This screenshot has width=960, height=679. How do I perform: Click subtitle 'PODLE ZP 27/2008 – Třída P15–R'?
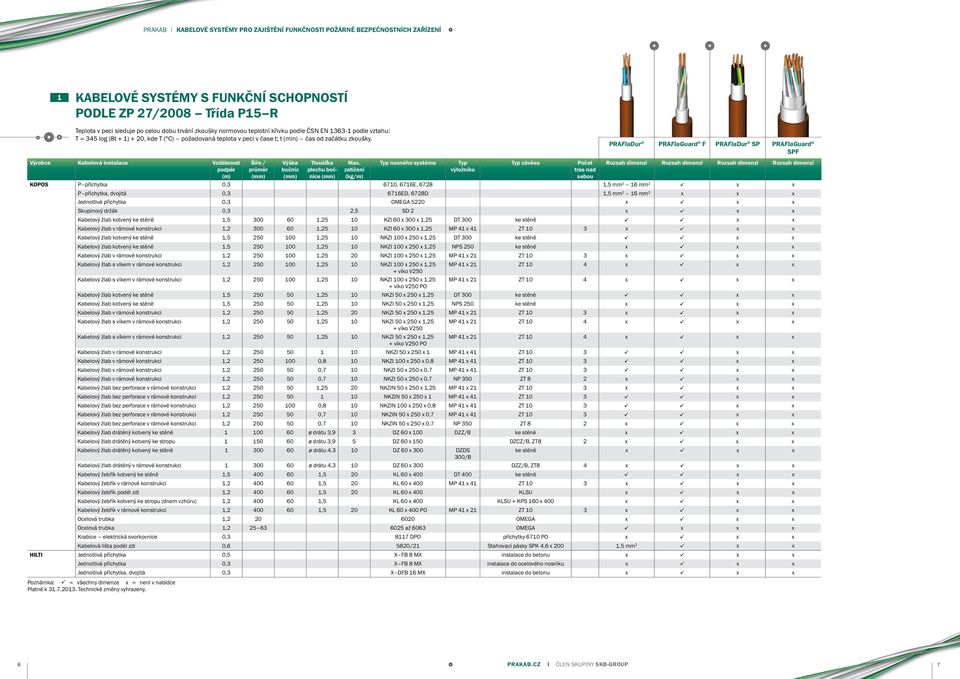[x=176, y=113]
